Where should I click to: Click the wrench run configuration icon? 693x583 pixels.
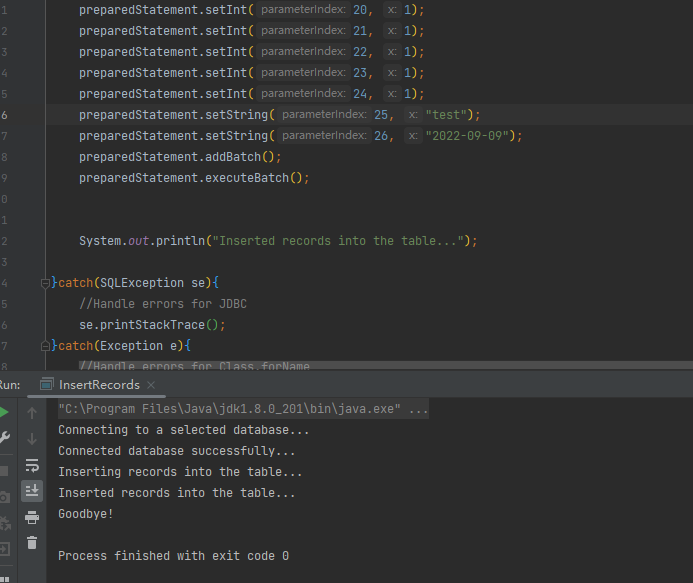point(4,438)
